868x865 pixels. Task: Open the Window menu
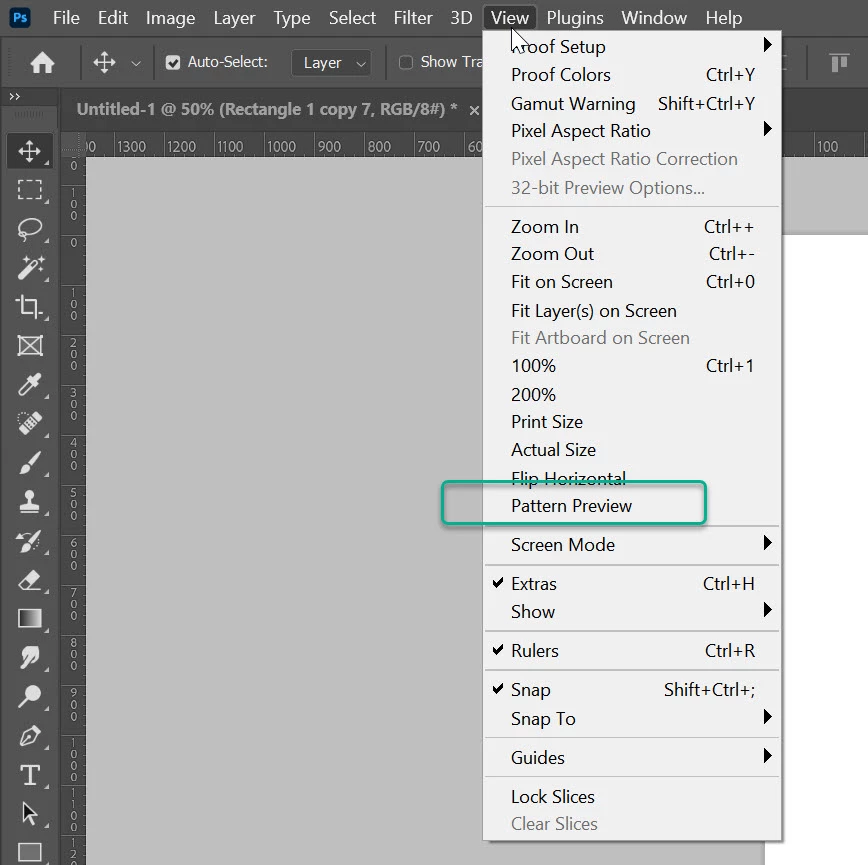coord(654,18)
